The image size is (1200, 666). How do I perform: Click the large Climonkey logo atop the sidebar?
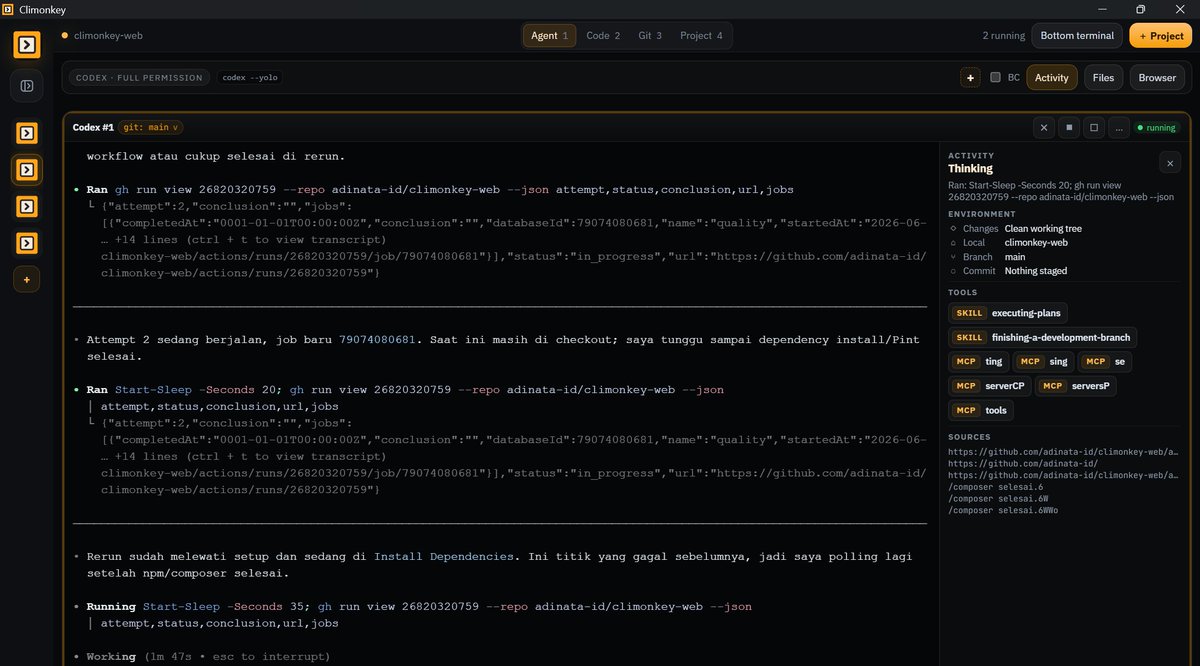coord(27,44)
